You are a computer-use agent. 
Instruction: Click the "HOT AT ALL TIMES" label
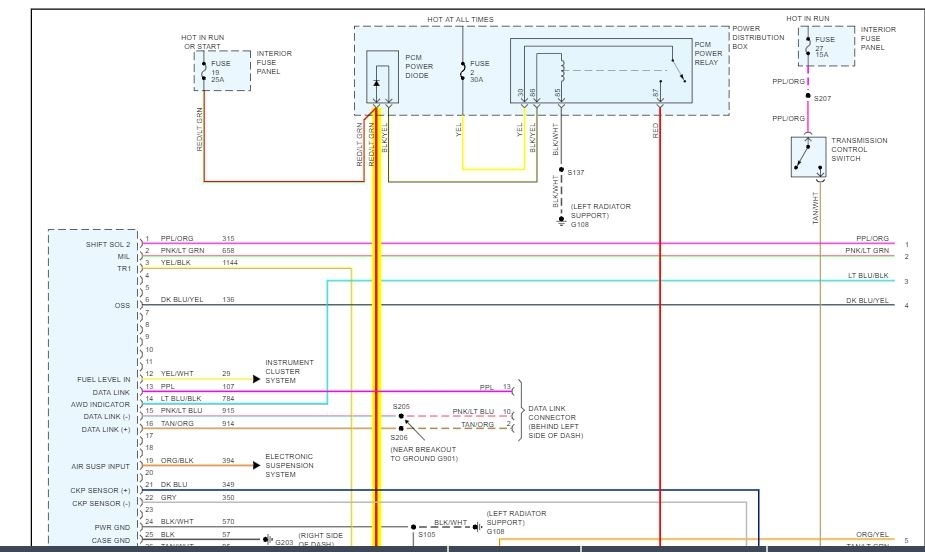[x=460, y=19]
